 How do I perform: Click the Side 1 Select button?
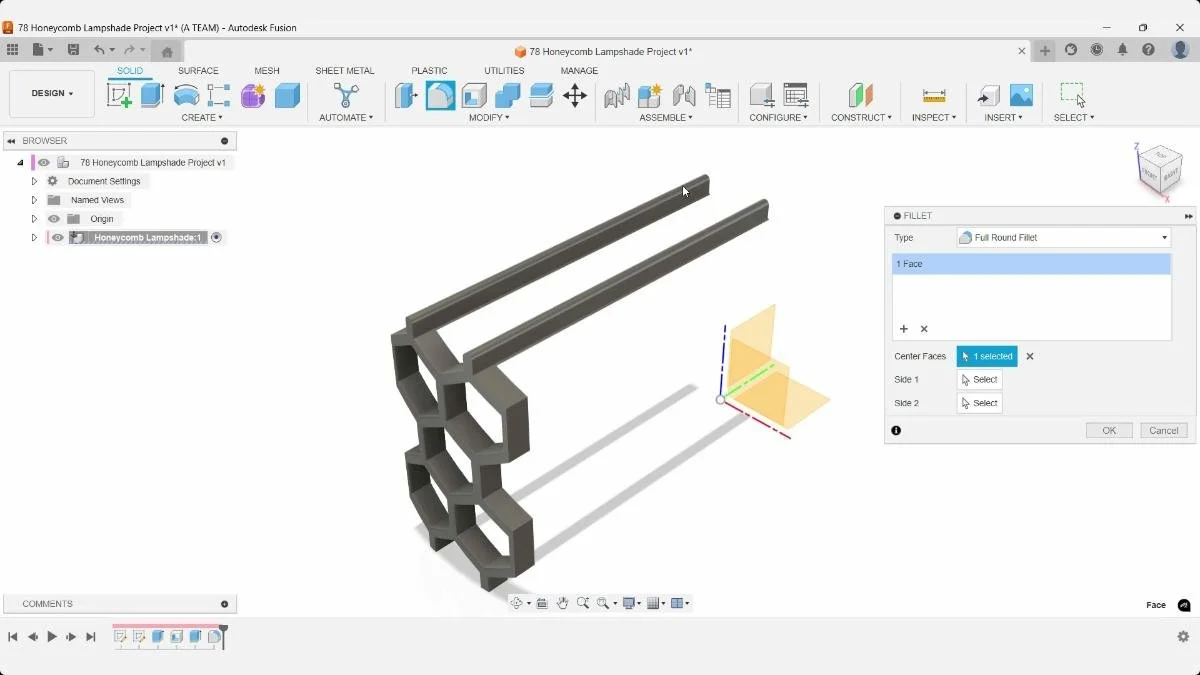[x=980, y=380]
